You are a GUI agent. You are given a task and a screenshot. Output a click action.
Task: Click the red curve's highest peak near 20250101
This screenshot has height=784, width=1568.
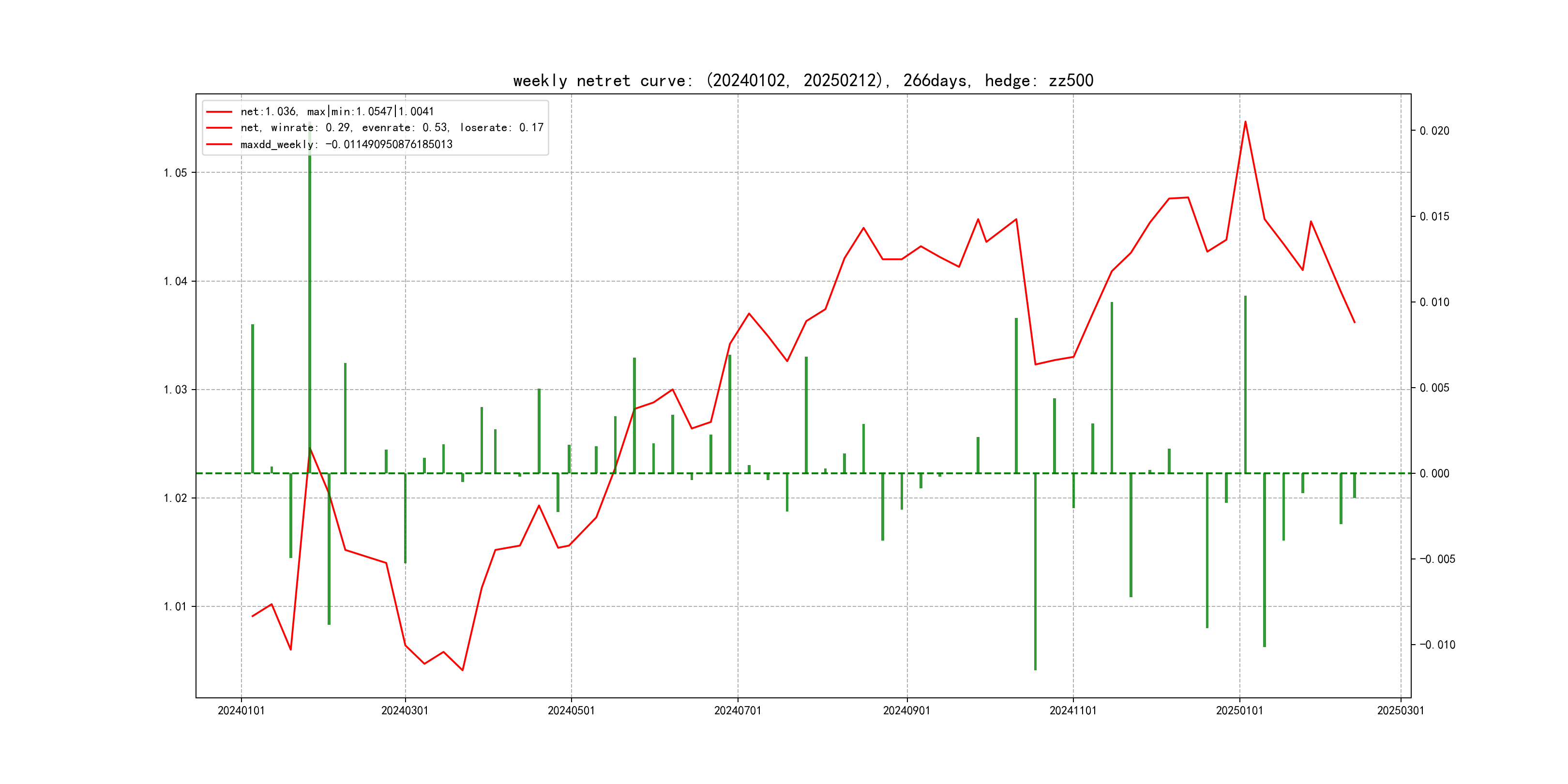pyautogui.click(x=1245, y=122)
